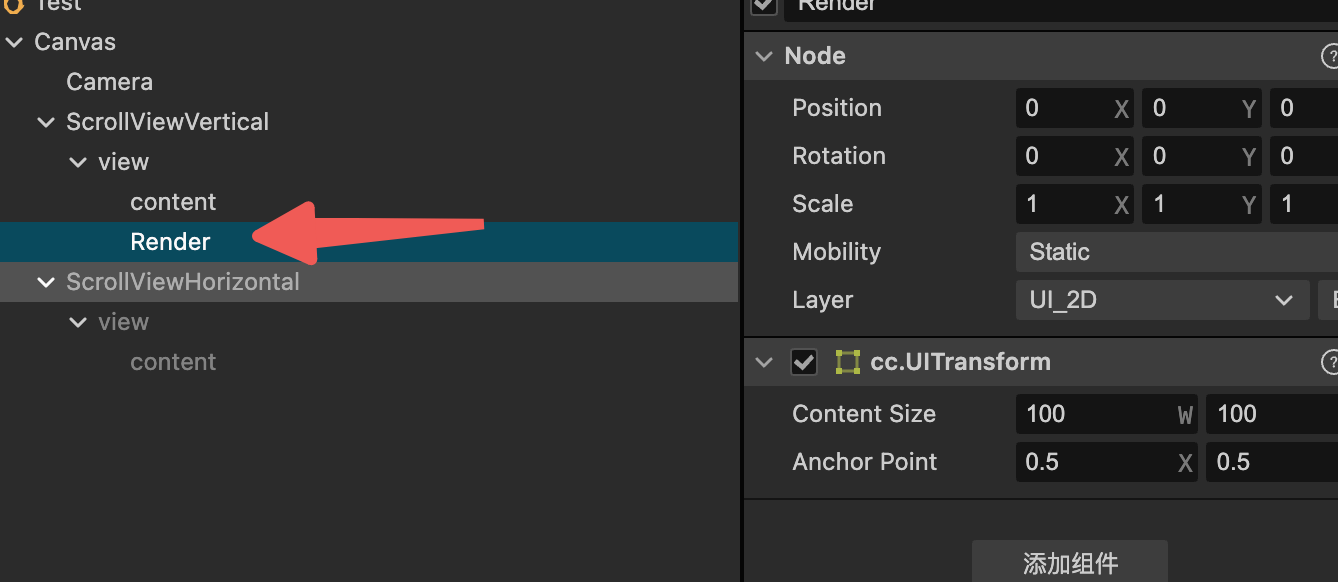
Task: Click the Content Size width field
Action: pos(1094,414)
